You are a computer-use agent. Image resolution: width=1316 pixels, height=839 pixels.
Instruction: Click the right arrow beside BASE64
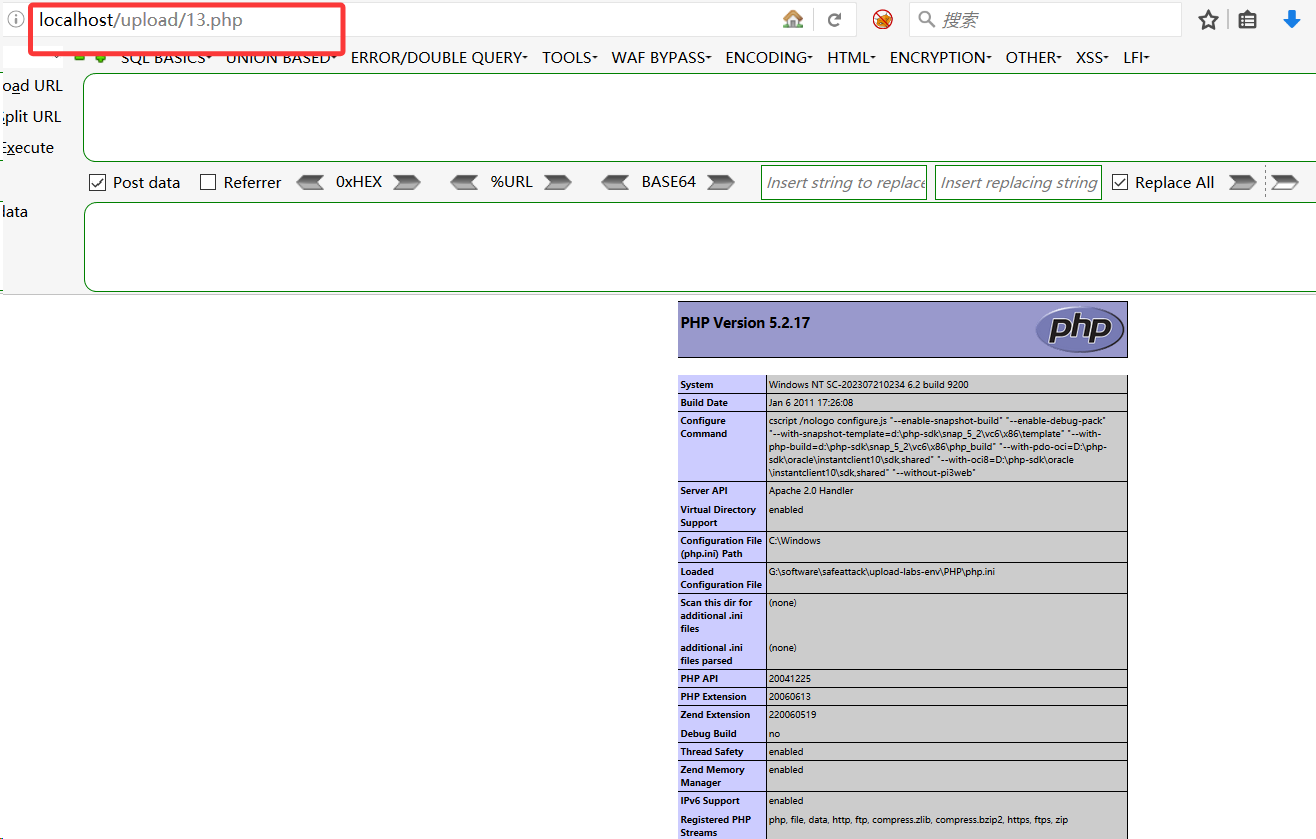(720, 182)
